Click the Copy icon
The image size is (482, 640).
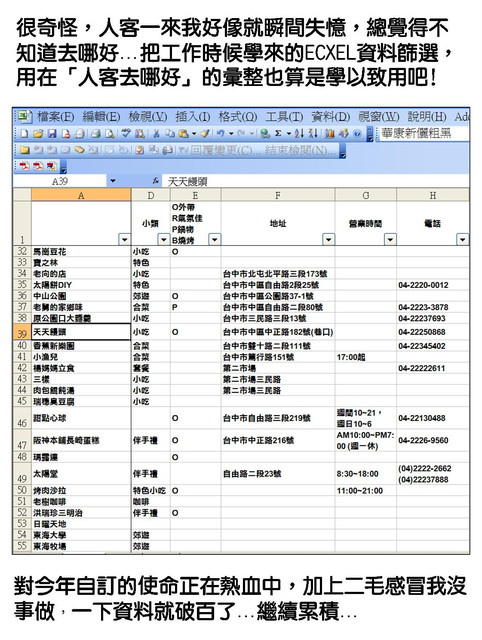(170, 133)
